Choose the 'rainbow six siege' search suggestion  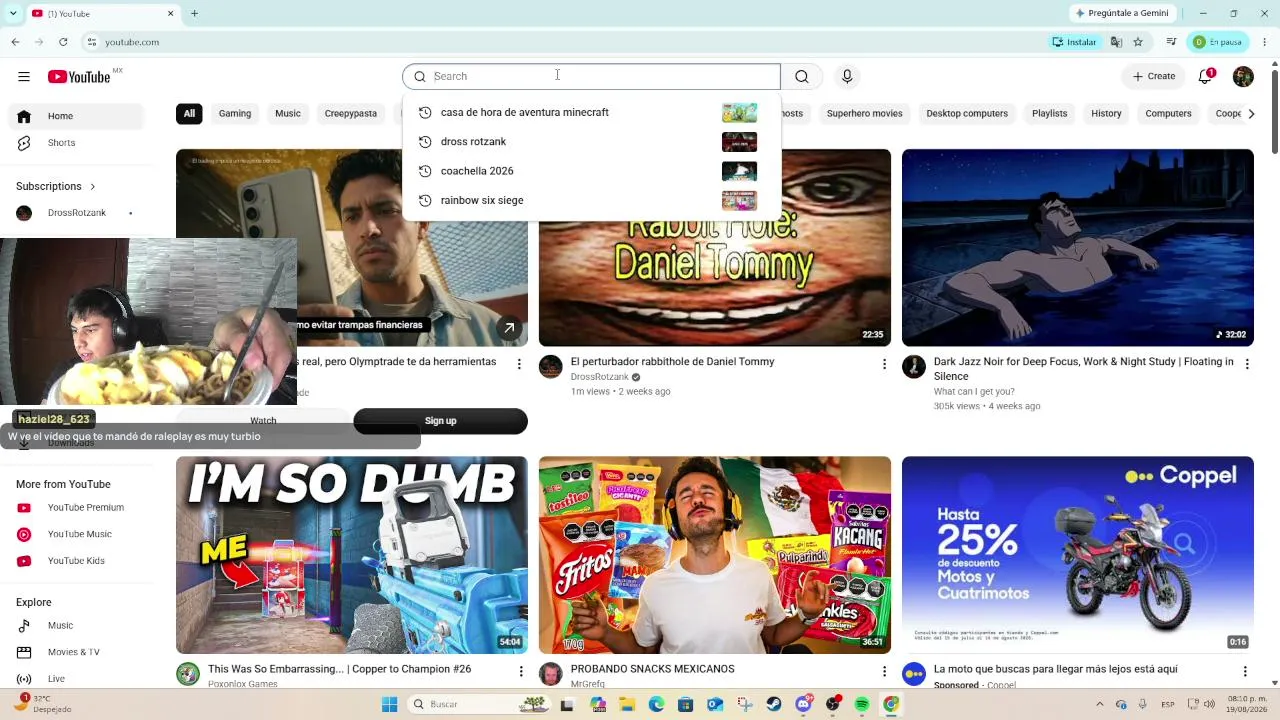click(591, 200)
